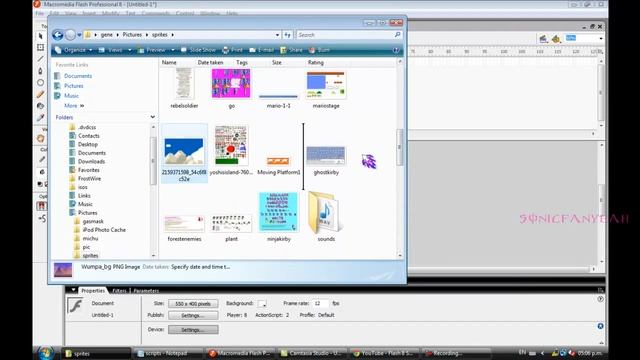Screen dimensions: 640x360
Task: Toggle the Snap to Objects magnet option
Action: click(41, 206)
